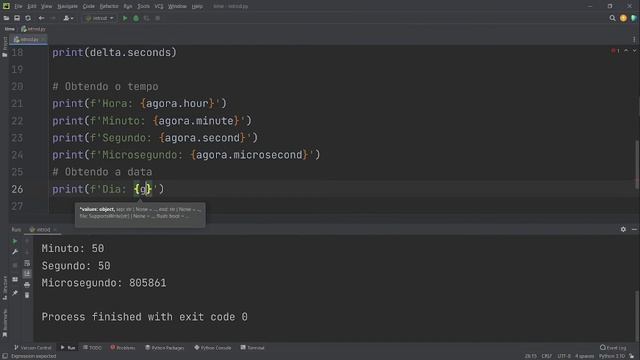Click the Search Everywhere magnifier icon
Image resolution: width=640 pixels, height=360 pixels.
tap(612, 18)
